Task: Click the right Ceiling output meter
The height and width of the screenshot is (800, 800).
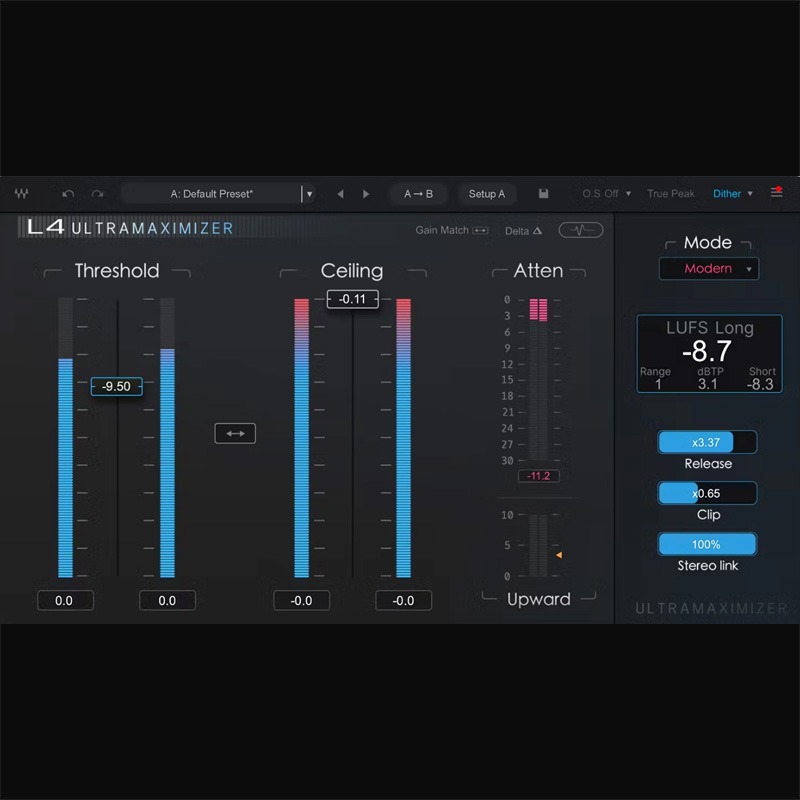Action: (x=404, y=438)
